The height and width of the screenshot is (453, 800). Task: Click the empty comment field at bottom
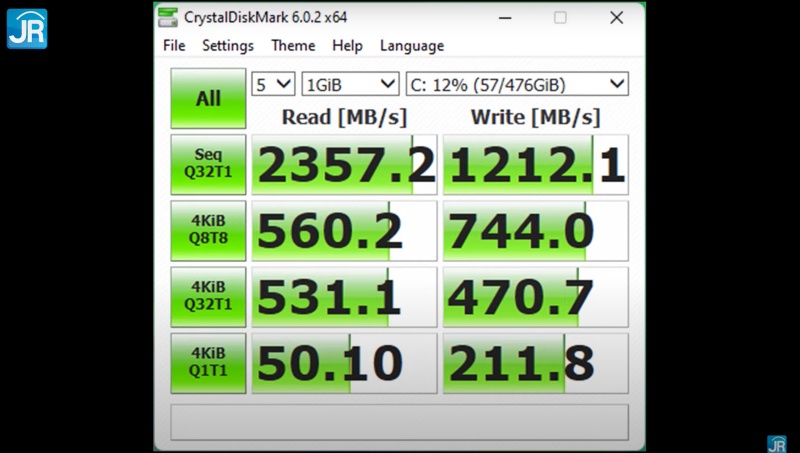coord(400,422)
